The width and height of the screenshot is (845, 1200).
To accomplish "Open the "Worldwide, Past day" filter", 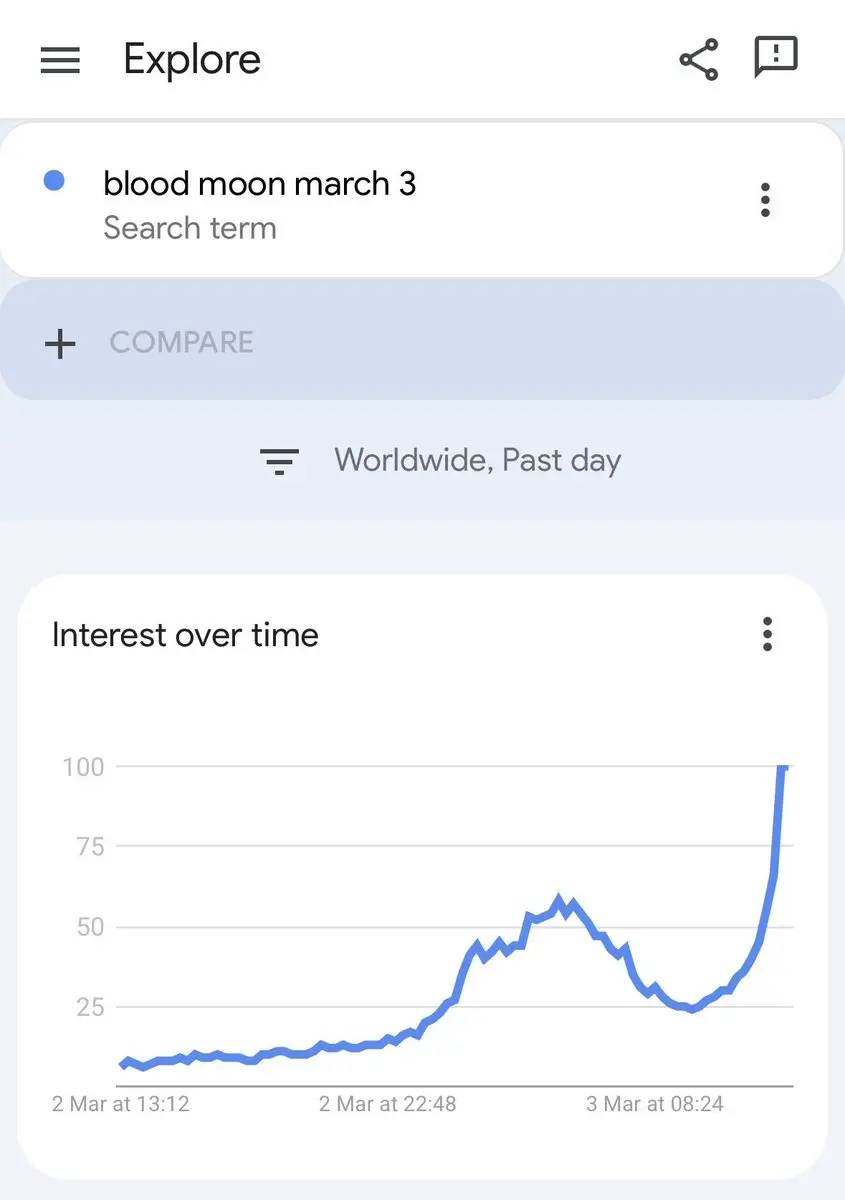I will [x=477, y=461].
